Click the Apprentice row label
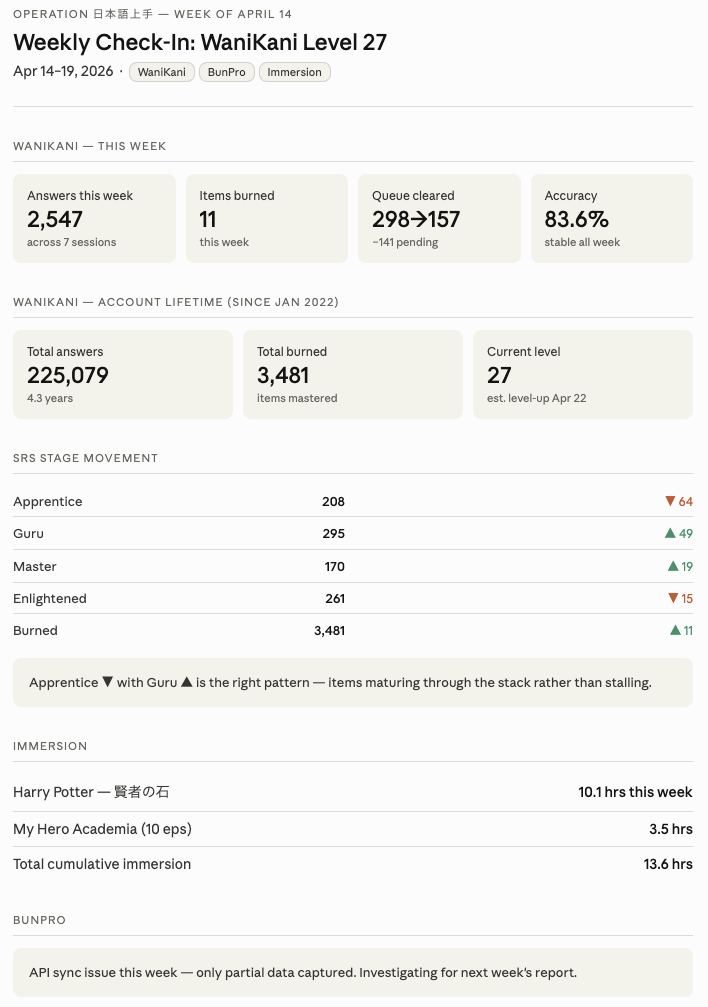 (x=48, y=502)
